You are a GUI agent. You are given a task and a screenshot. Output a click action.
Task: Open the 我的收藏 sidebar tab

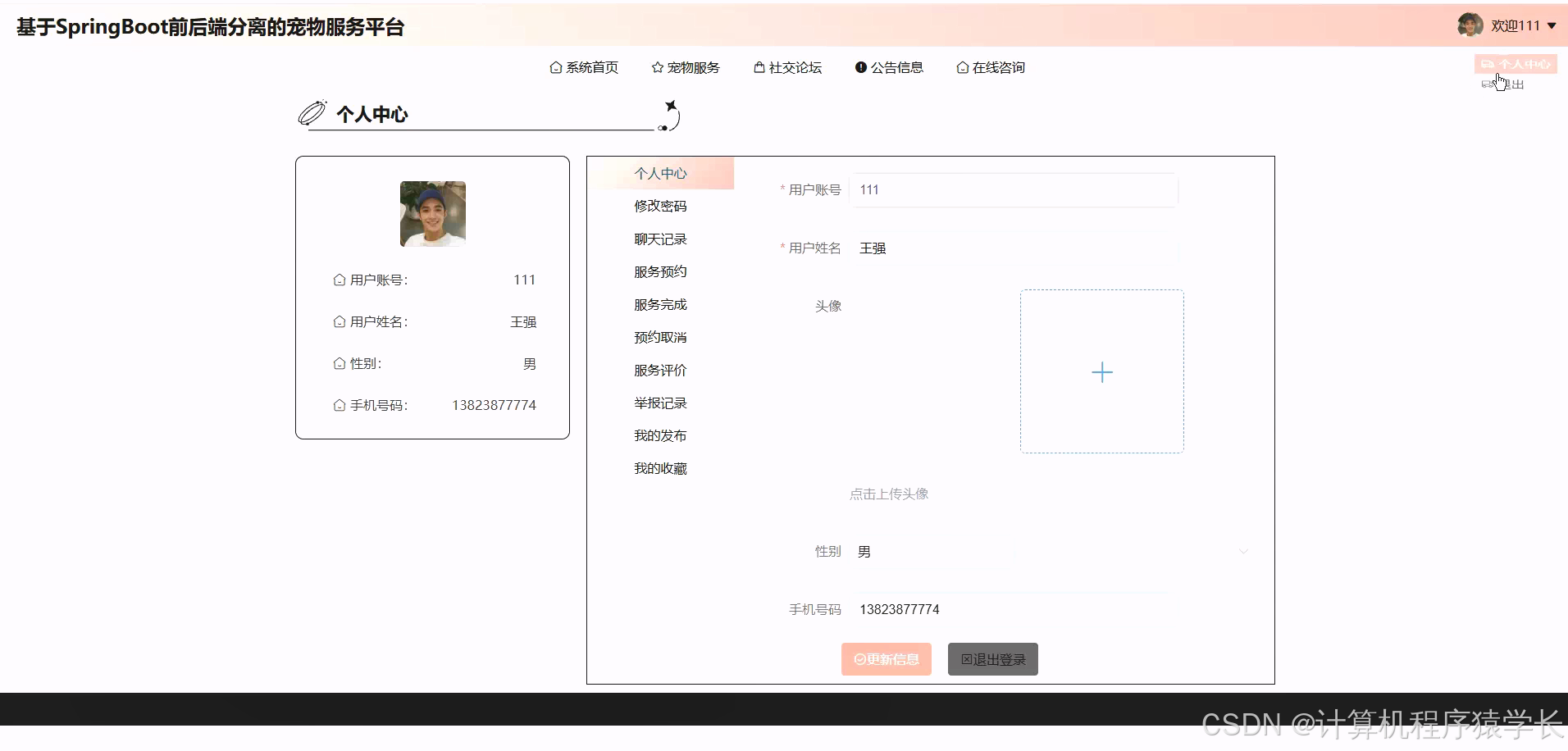coord(661,468)
